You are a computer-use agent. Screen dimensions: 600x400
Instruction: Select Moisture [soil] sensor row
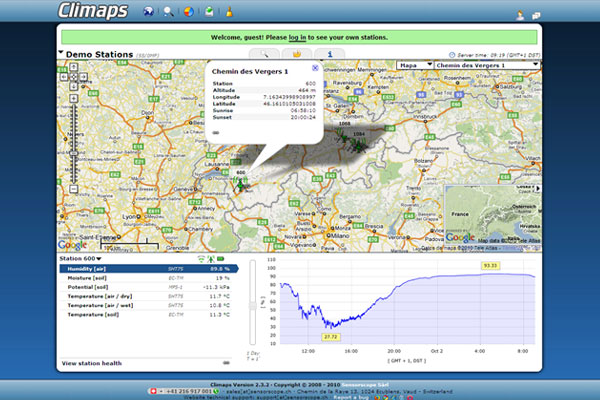click(148, 278)
